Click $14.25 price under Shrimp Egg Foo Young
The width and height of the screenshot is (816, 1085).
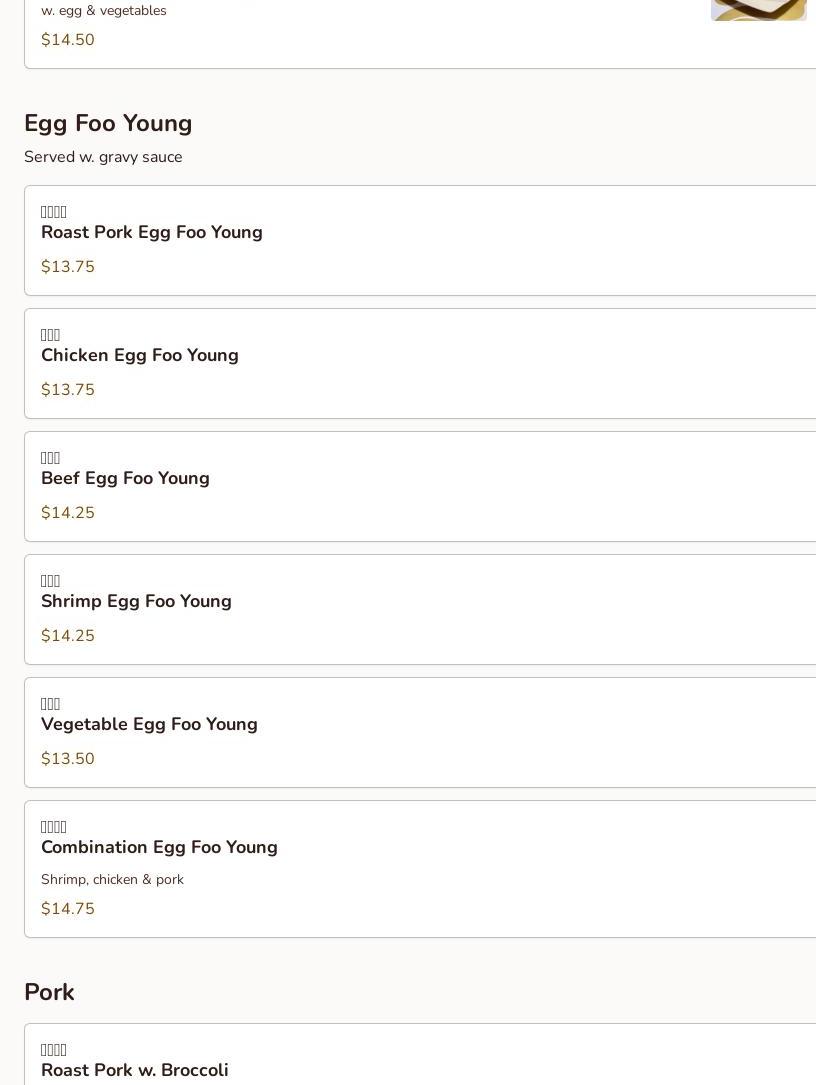68,636
